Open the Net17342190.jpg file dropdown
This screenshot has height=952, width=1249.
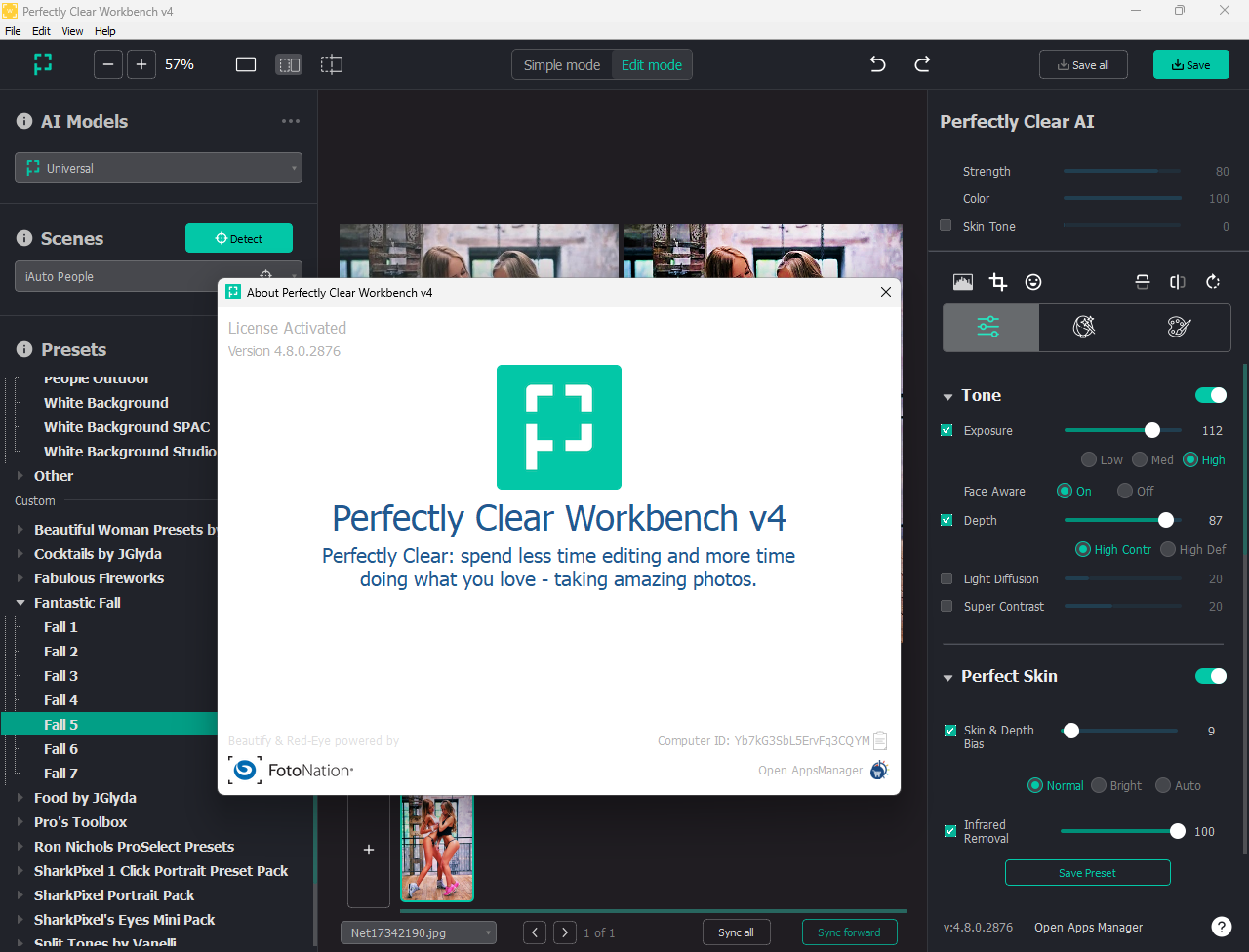419,932
